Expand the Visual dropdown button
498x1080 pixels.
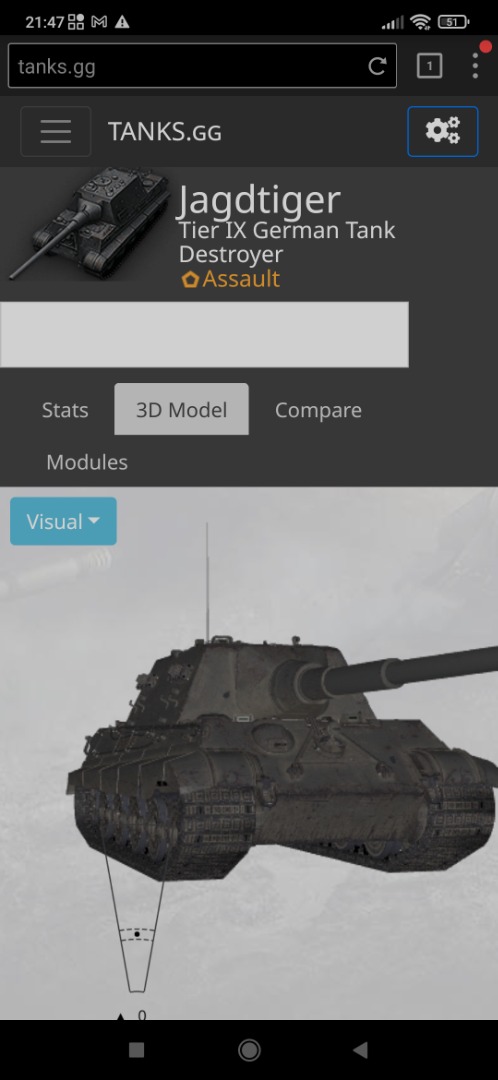click(63, 521)
